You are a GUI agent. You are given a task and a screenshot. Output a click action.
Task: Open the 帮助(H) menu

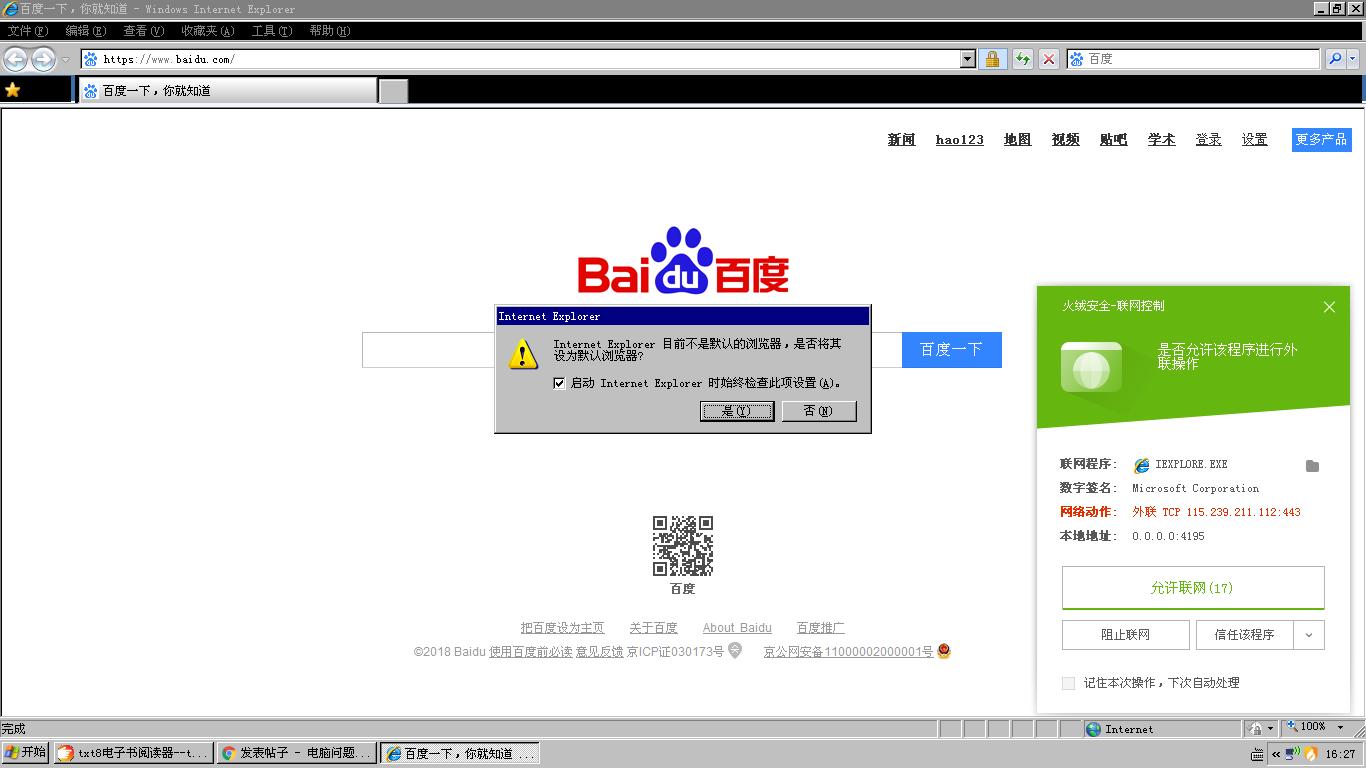pos(329,31)
